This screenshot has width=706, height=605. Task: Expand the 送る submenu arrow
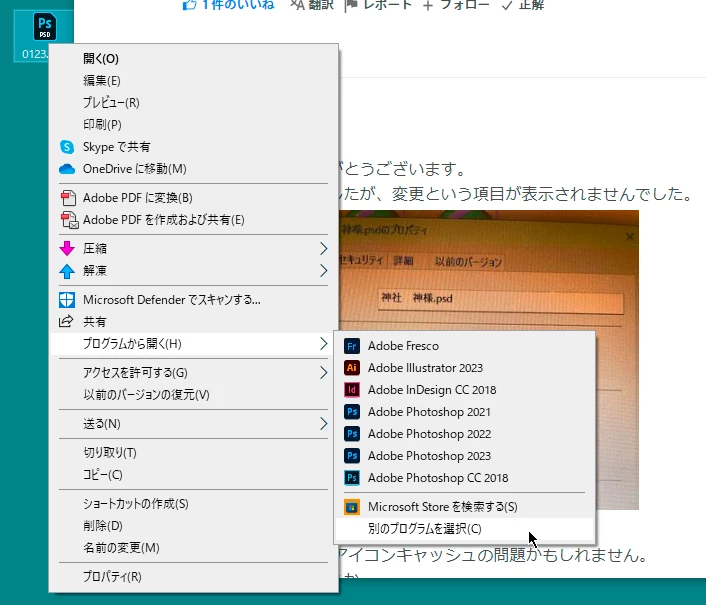tap(323, 424)
